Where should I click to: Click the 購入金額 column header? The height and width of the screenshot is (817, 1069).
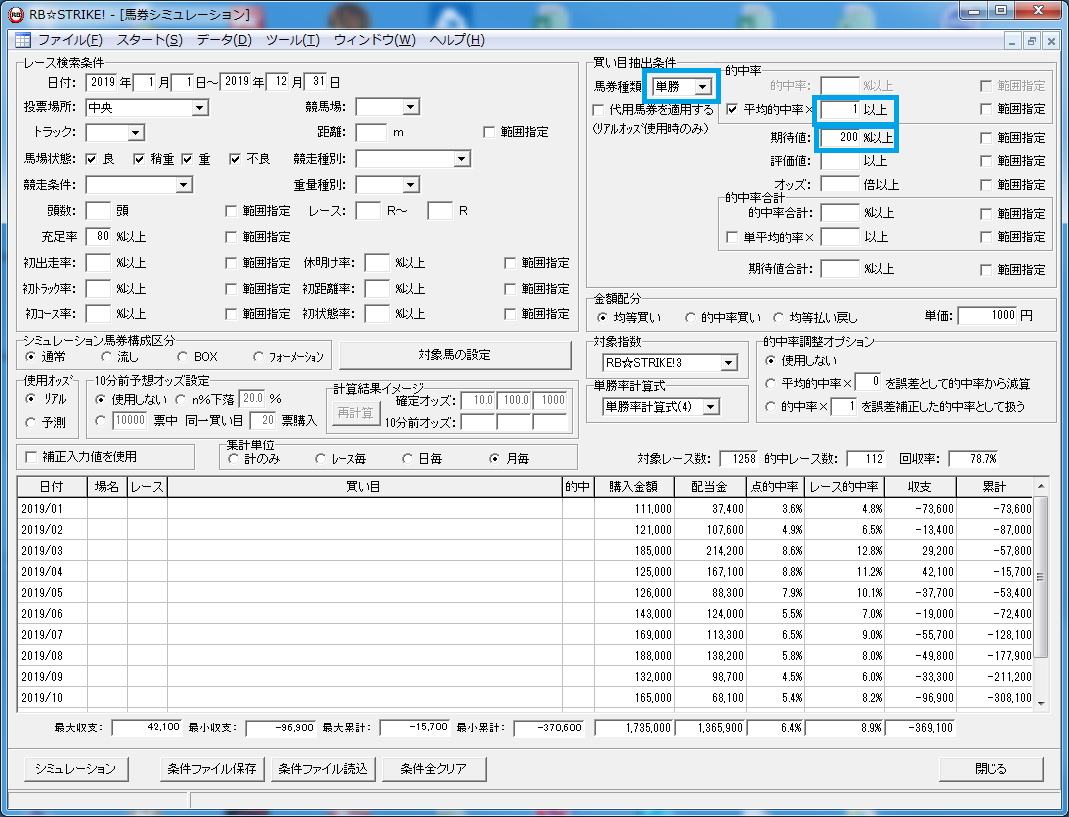point(634,487)
